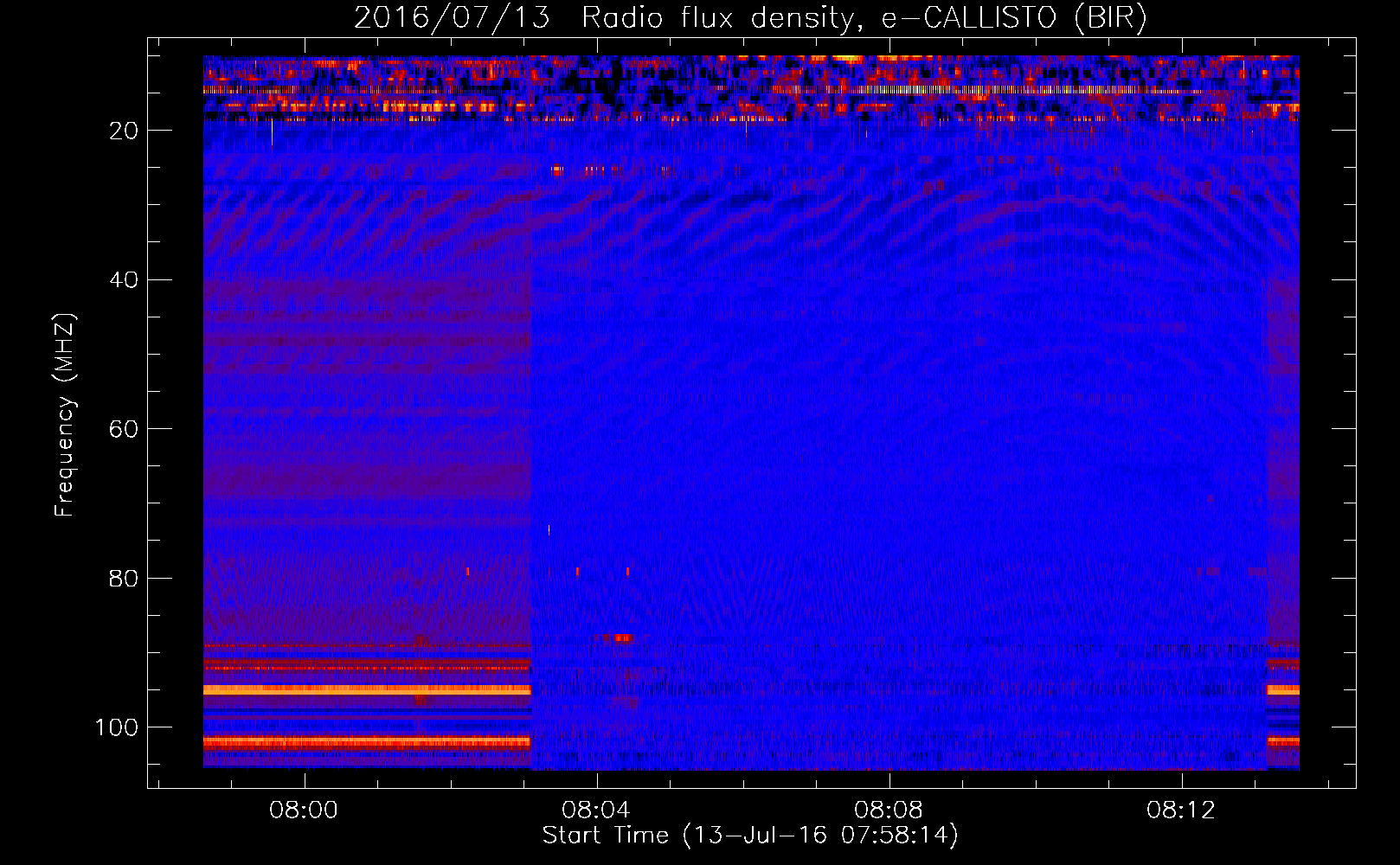Click the 08:08 time tick label
Image resolution: width=1400 pixels, height=865 pixels.
tap(889, 811)
